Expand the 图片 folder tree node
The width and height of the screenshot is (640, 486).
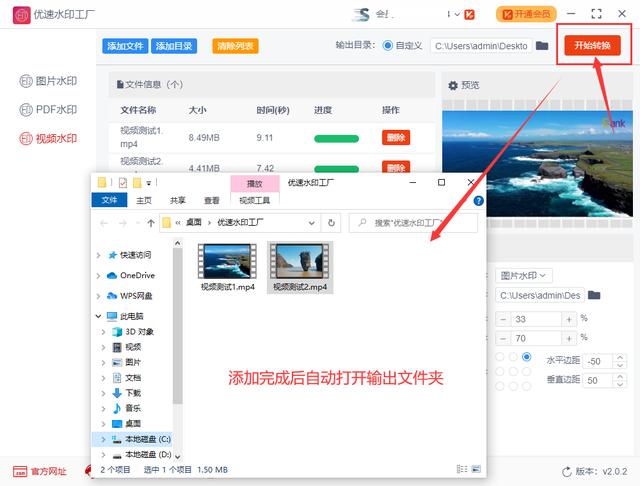tap(103, 362)
